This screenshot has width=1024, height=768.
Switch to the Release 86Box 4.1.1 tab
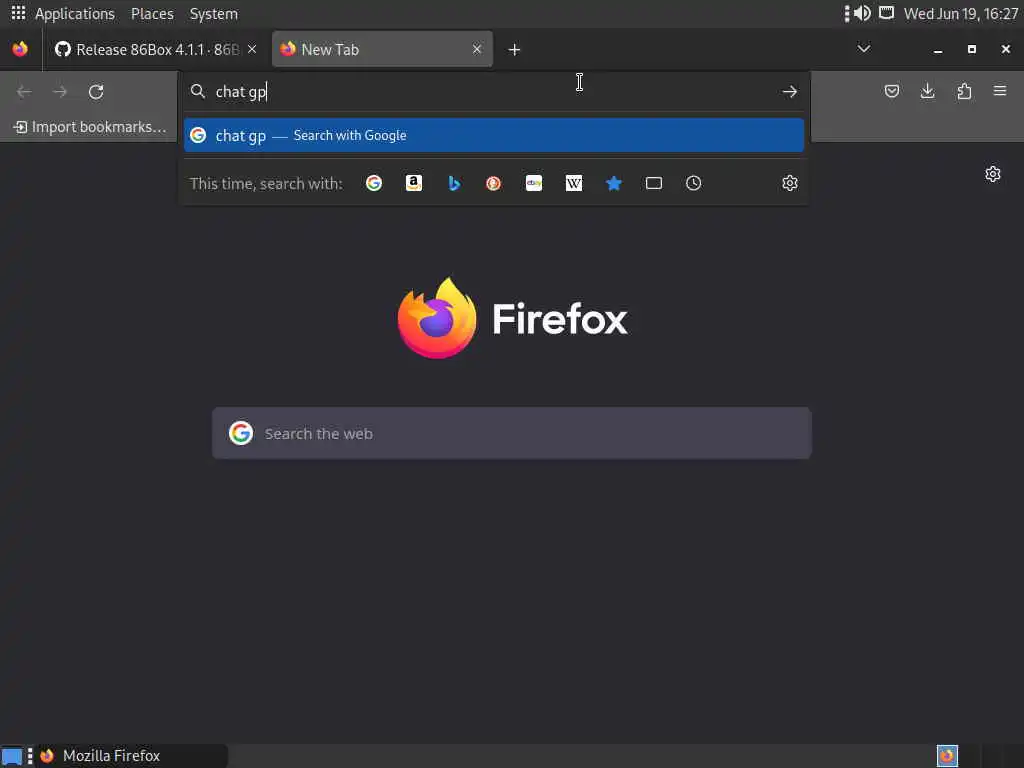156,50
